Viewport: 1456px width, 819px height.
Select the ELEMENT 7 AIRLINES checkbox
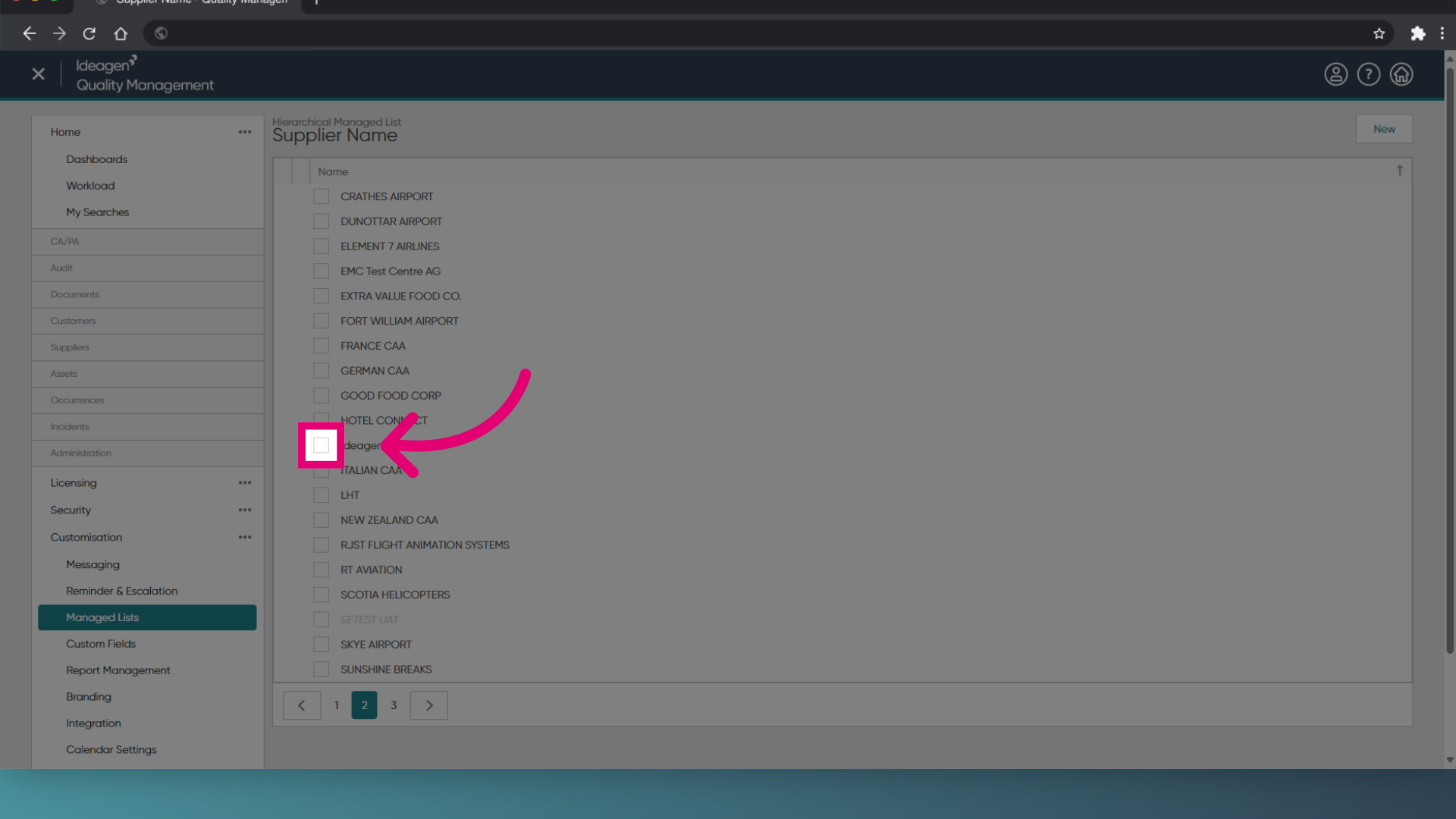pyautogui.click(x=322, y=246)
